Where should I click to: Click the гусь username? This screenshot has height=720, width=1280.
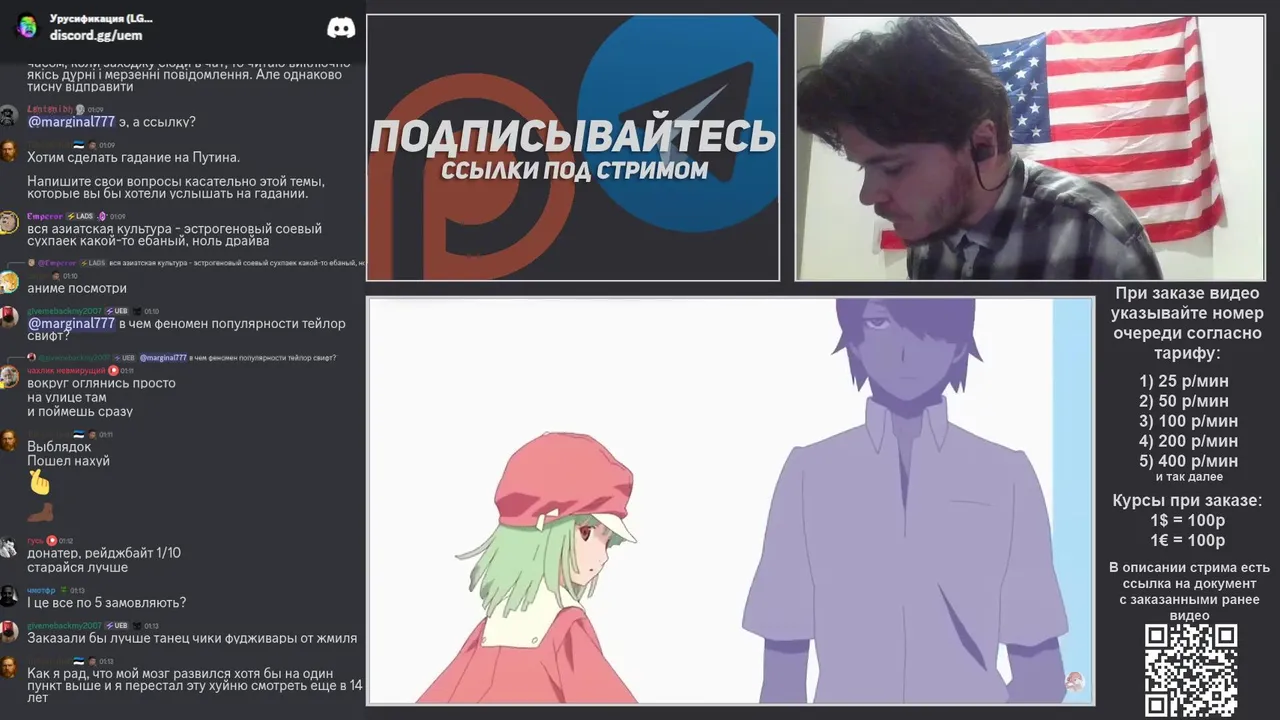tap(35, 540)
